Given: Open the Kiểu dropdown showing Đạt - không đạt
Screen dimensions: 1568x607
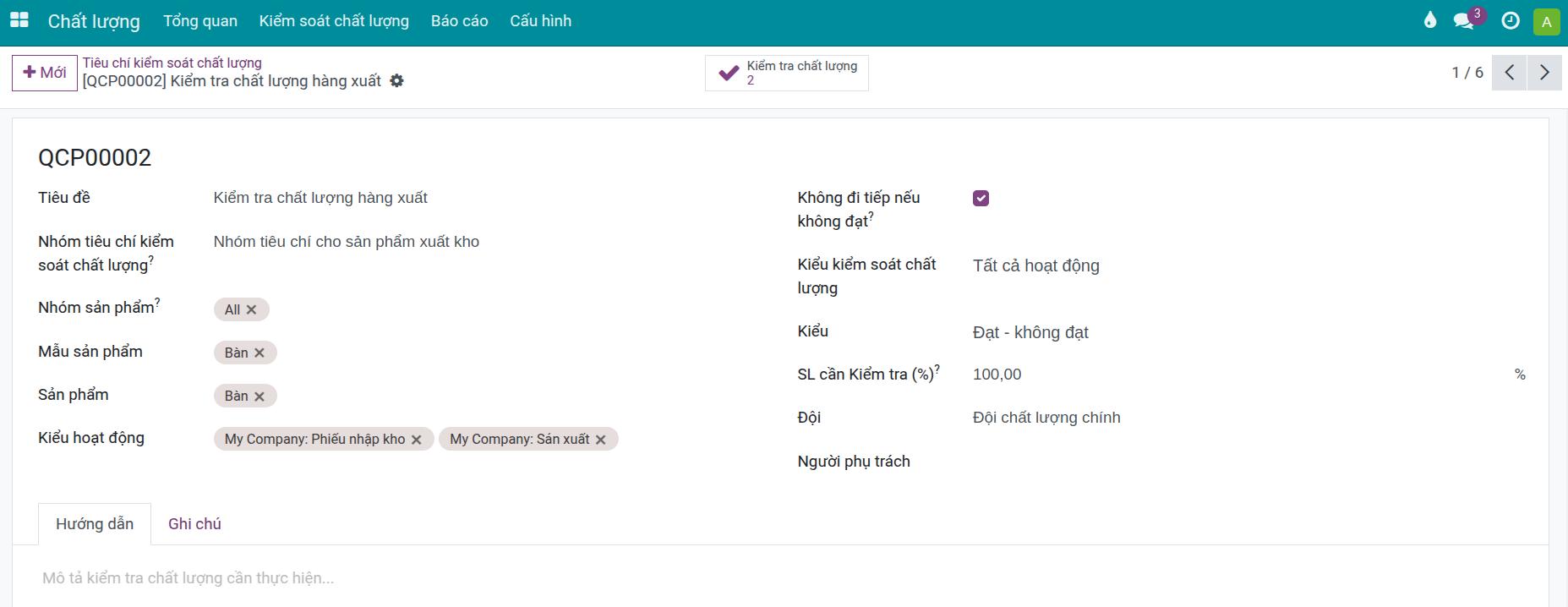Looking at the screenshot, I should (x=1248, y=332).
